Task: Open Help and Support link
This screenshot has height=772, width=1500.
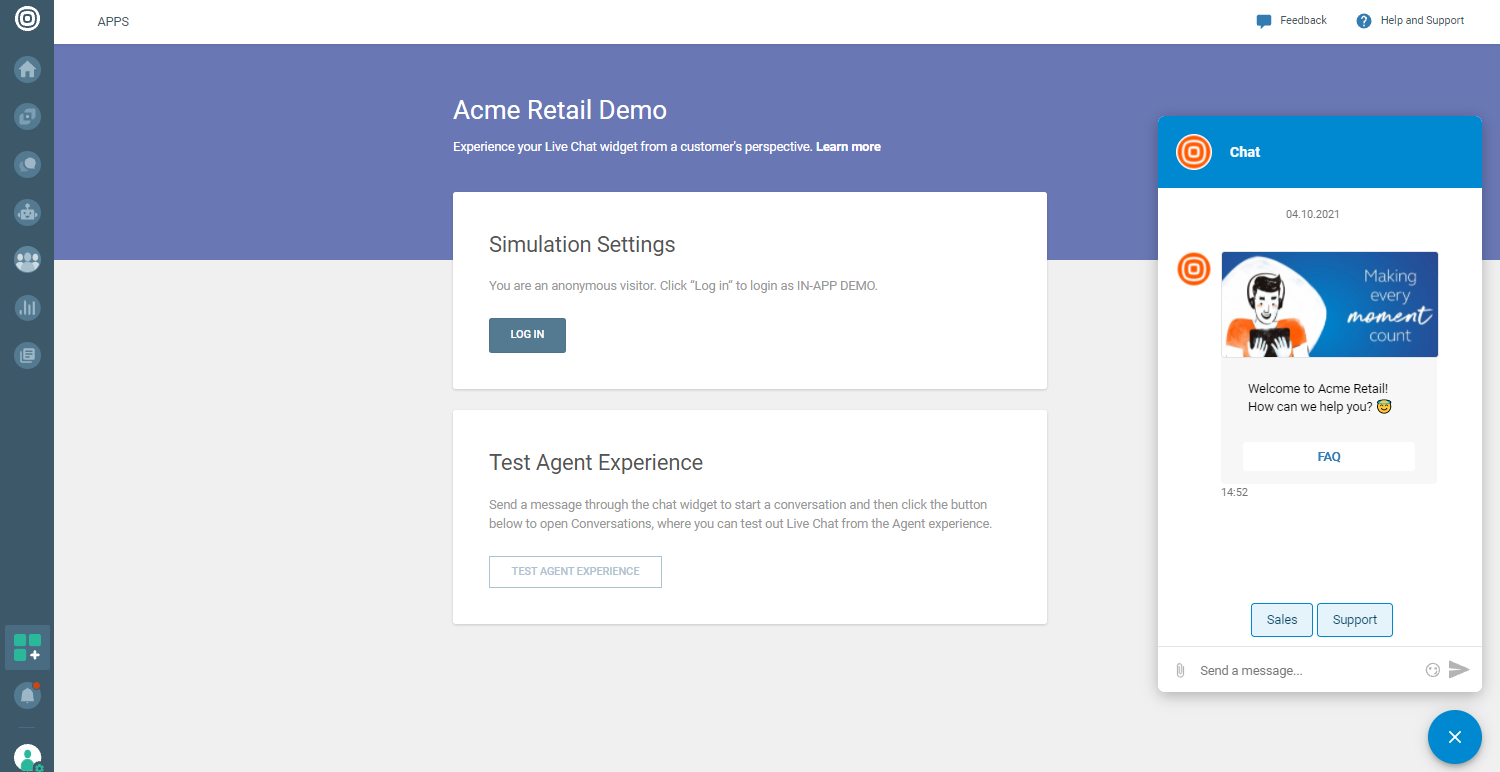Action: [1422, 20]
